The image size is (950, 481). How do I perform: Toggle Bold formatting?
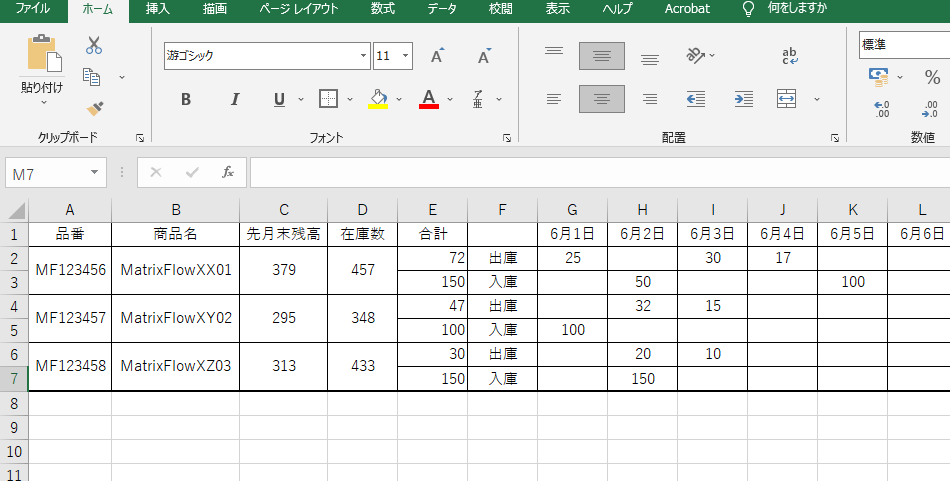pyautogui.click(x=186, y=99)
